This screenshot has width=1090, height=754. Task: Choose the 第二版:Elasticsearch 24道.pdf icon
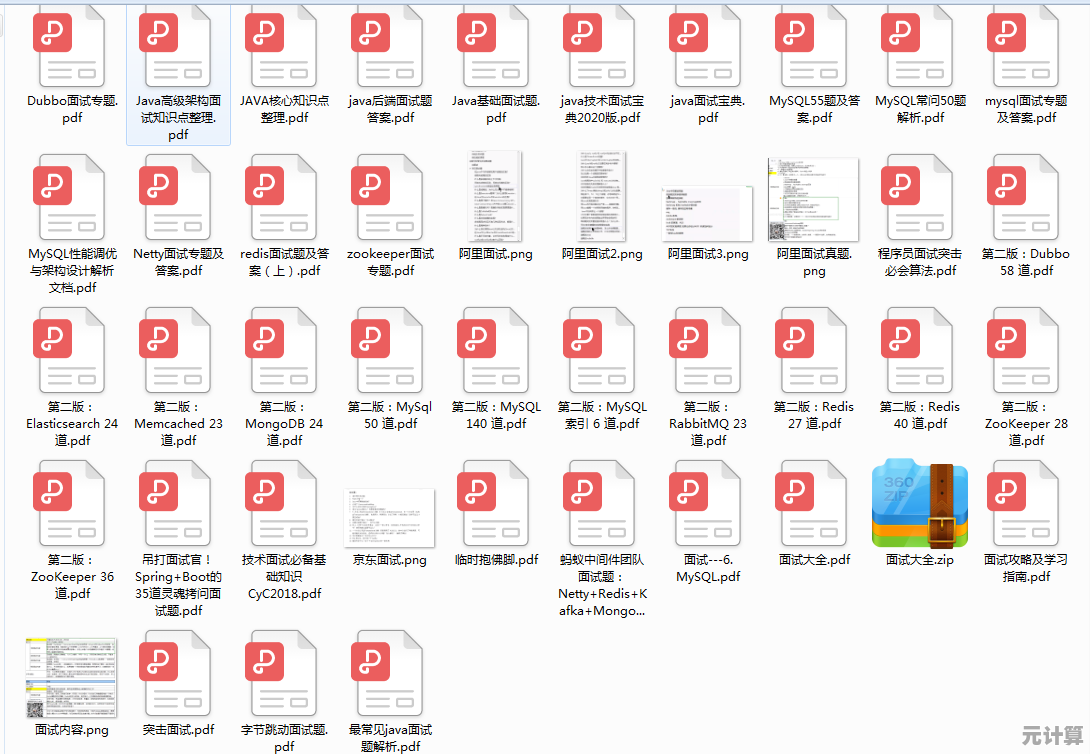tap(72, 352)
